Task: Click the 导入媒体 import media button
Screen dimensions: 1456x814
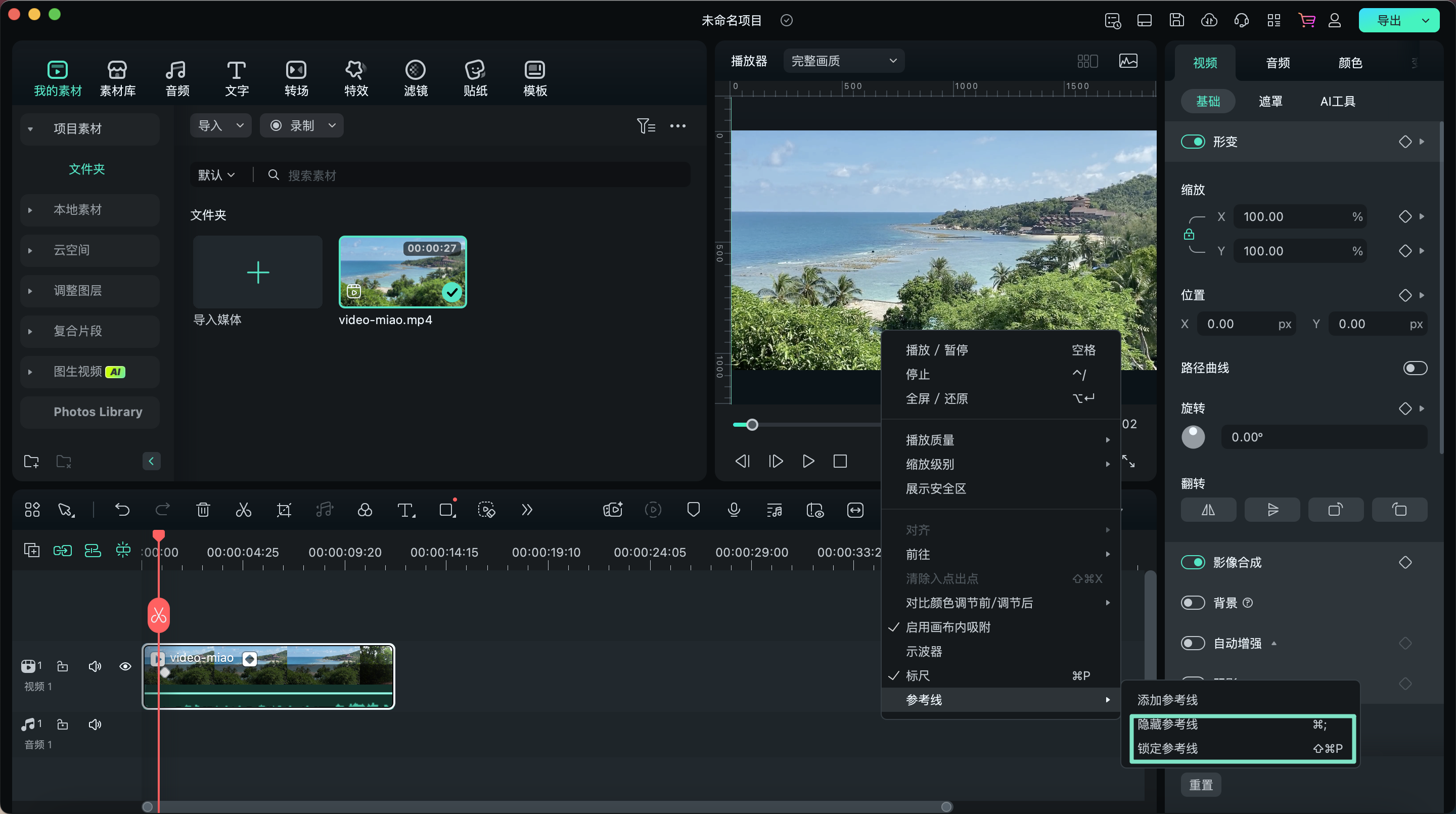Action: (258, 272)
